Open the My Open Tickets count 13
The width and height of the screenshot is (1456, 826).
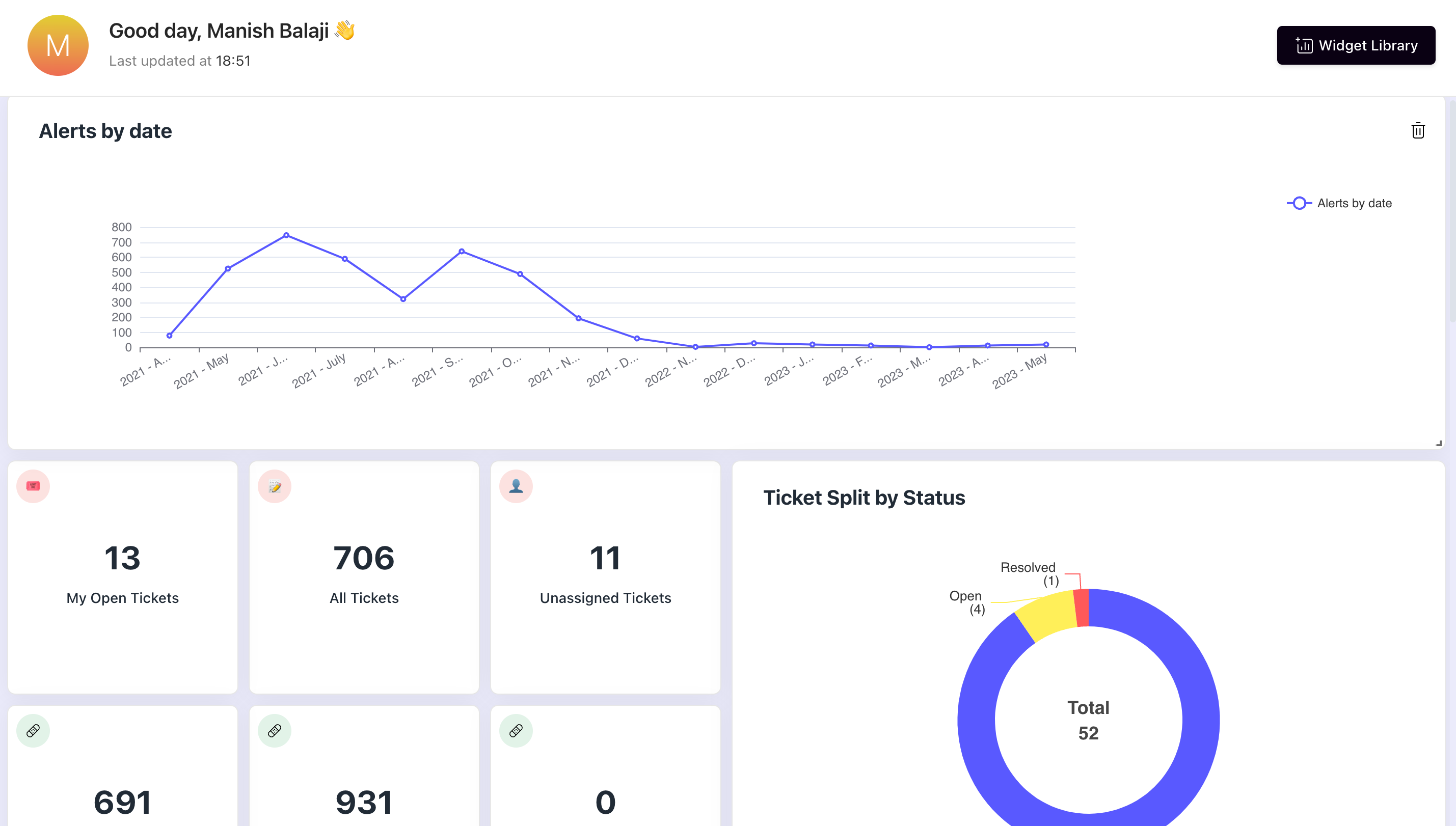123,558
